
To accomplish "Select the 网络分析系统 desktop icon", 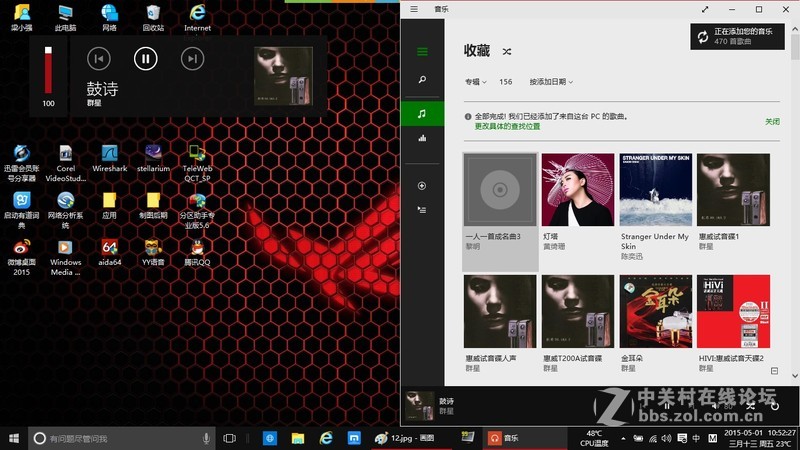I will 65,210.
